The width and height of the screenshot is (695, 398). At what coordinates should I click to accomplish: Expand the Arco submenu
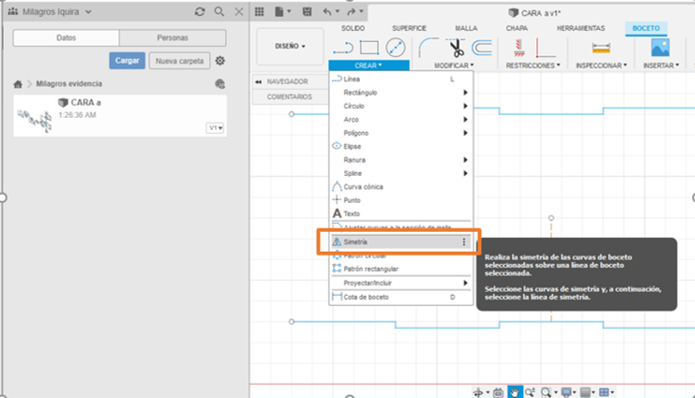[401, 120]
